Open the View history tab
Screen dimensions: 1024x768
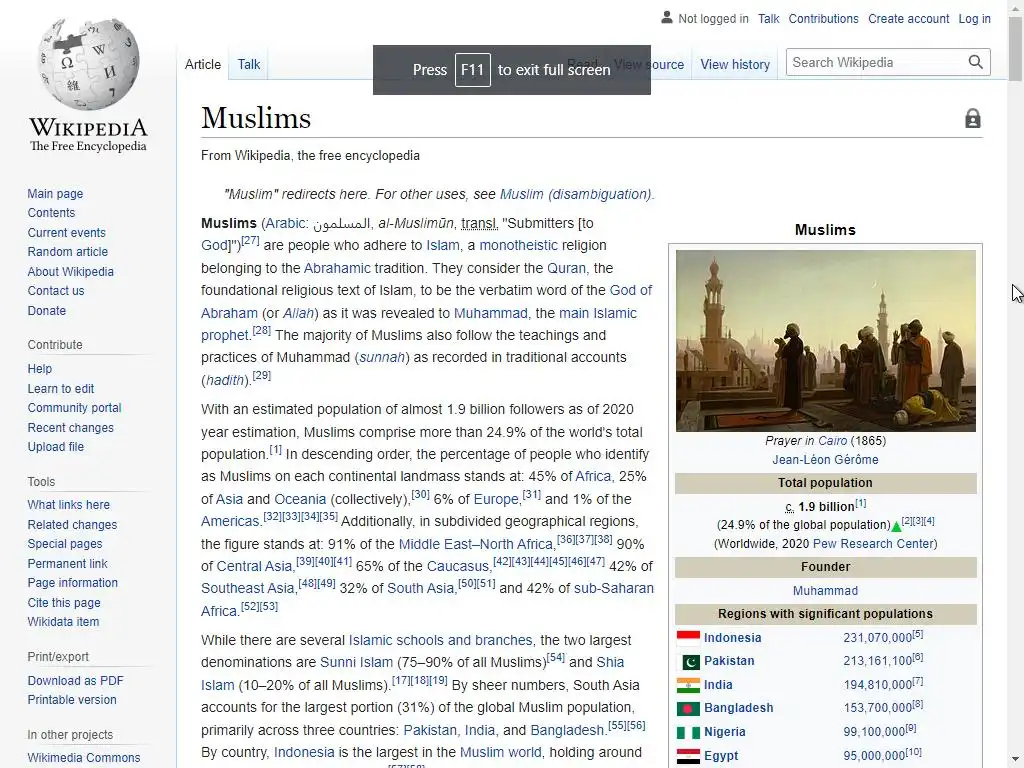735,65
